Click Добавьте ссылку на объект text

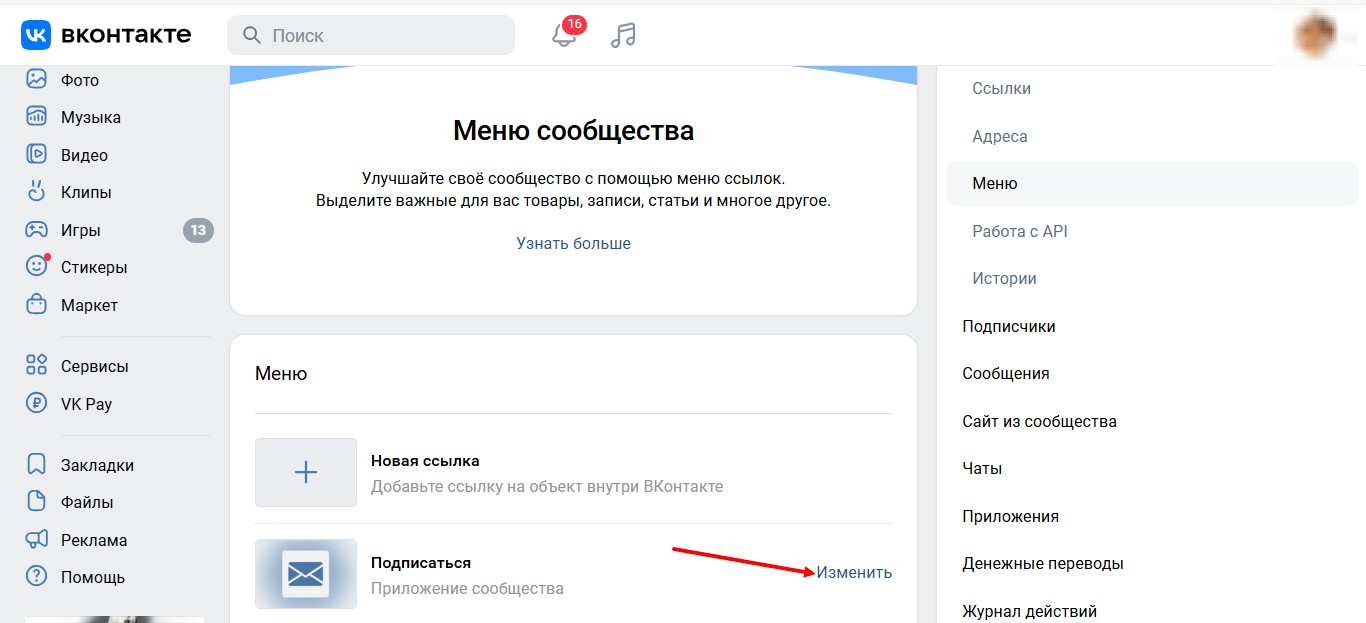tap(547, 487)
